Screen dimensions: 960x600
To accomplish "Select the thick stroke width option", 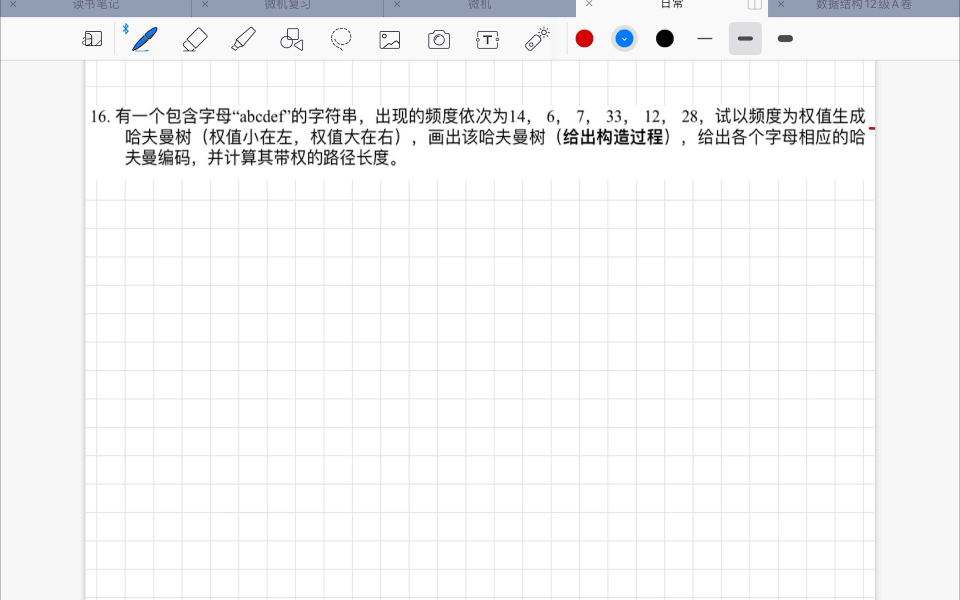I will pyautogui.click(x=785, y=38).
